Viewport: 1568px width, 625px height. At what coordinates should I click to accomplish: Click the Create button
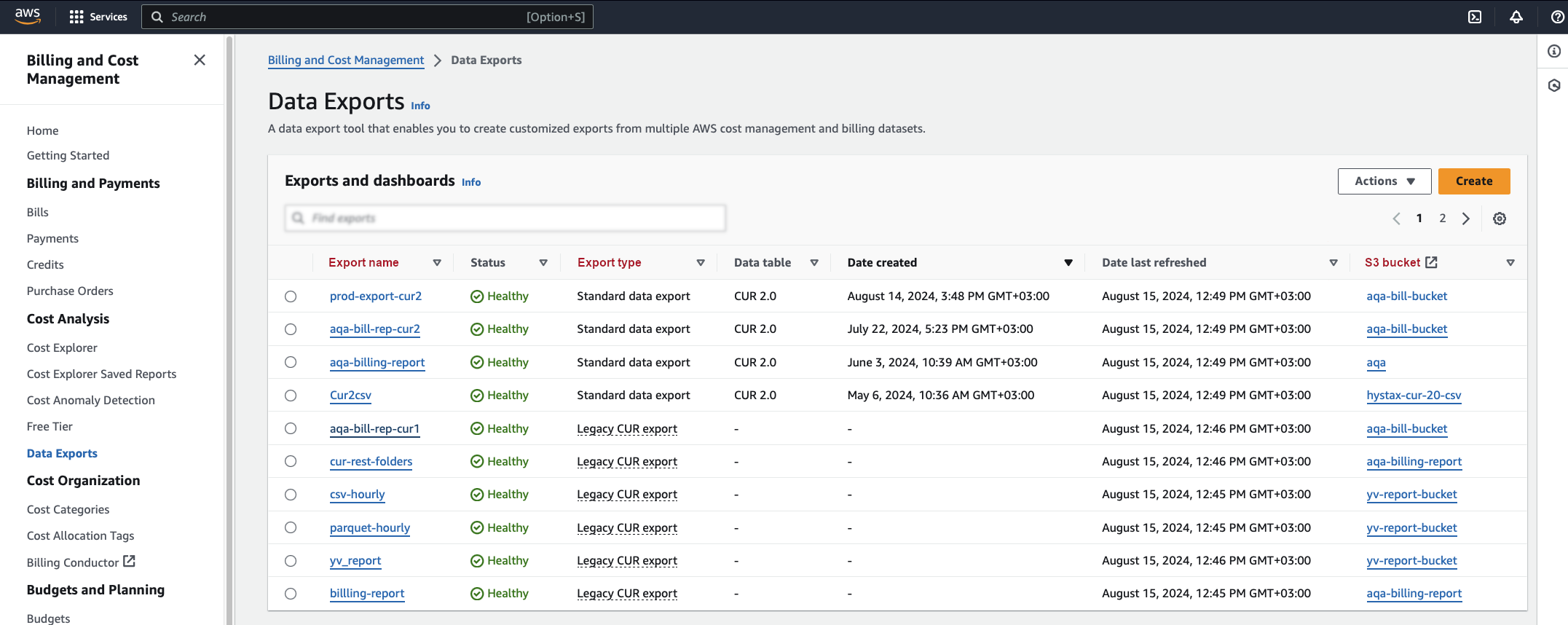1474,181
